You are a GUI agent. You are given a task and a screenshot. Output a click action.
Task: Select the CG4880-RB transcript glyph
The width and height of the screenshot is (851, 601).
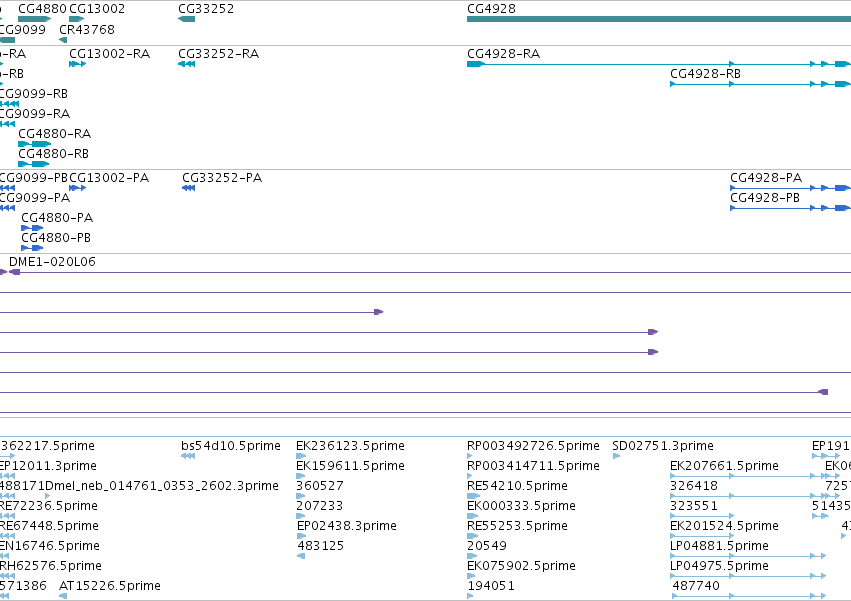pos(34,164)
